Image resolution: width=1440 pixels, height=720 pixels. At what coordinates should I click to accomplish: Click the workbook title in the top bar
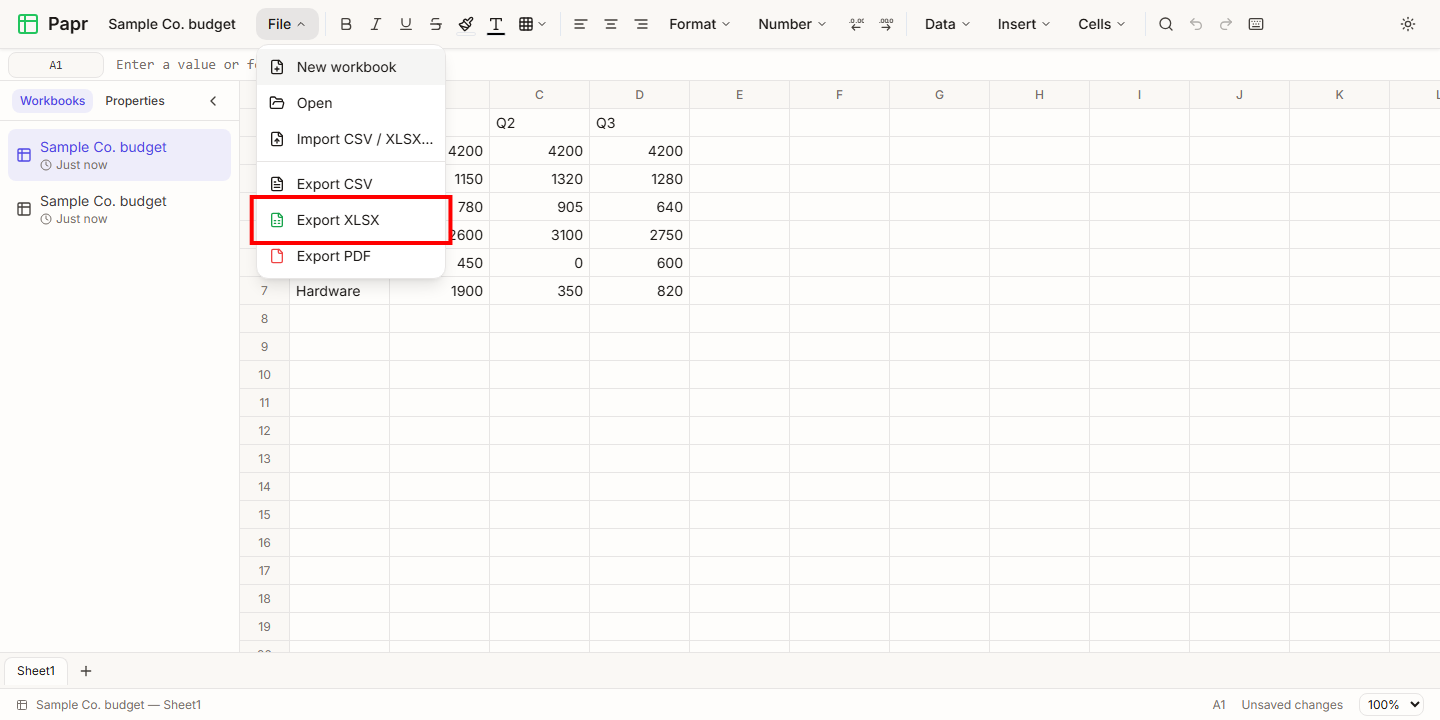tap(172, 24)
